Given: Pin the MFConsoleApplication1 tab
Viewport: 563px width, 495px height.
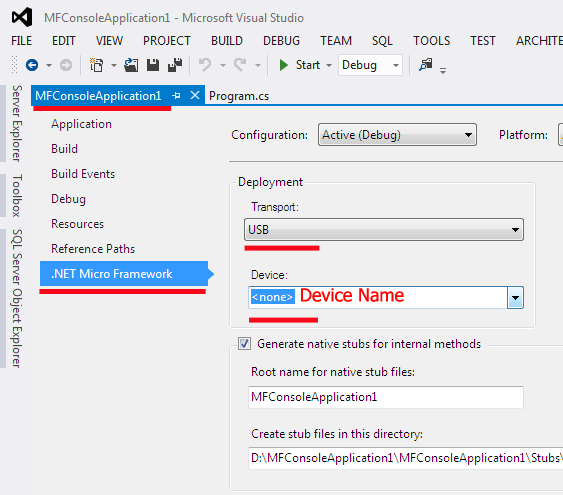Looking at the screenshot, I should [176, 95].
